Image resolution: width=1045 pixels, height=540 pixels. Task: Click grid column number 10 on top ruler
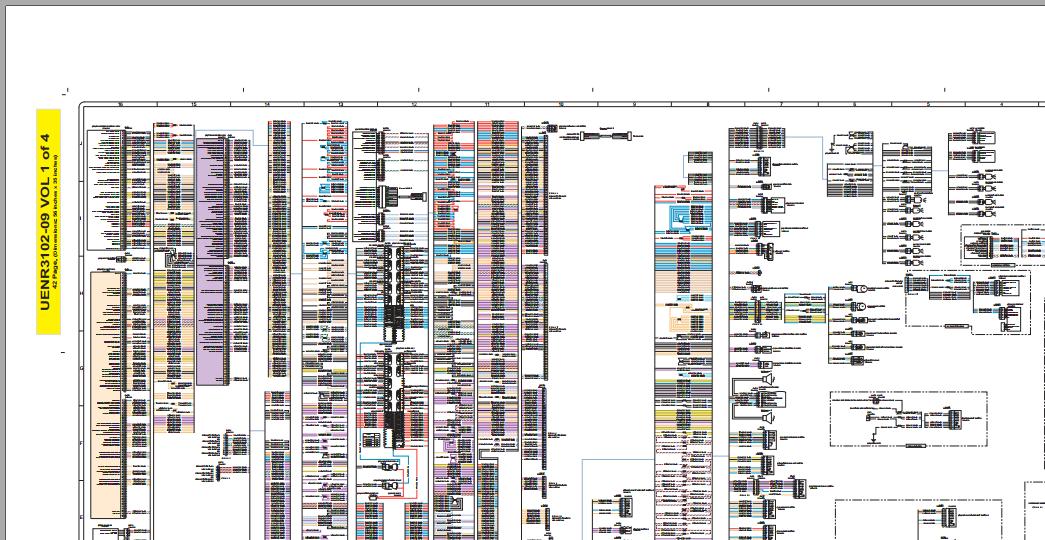tap(561, 105)
